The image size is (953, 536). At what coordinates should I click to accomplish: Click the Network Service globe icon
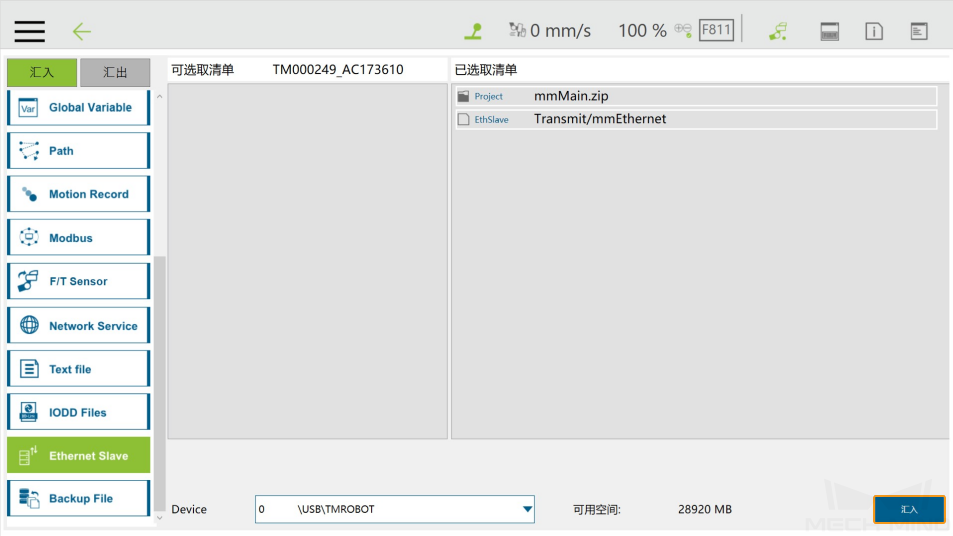click(29, 325)
